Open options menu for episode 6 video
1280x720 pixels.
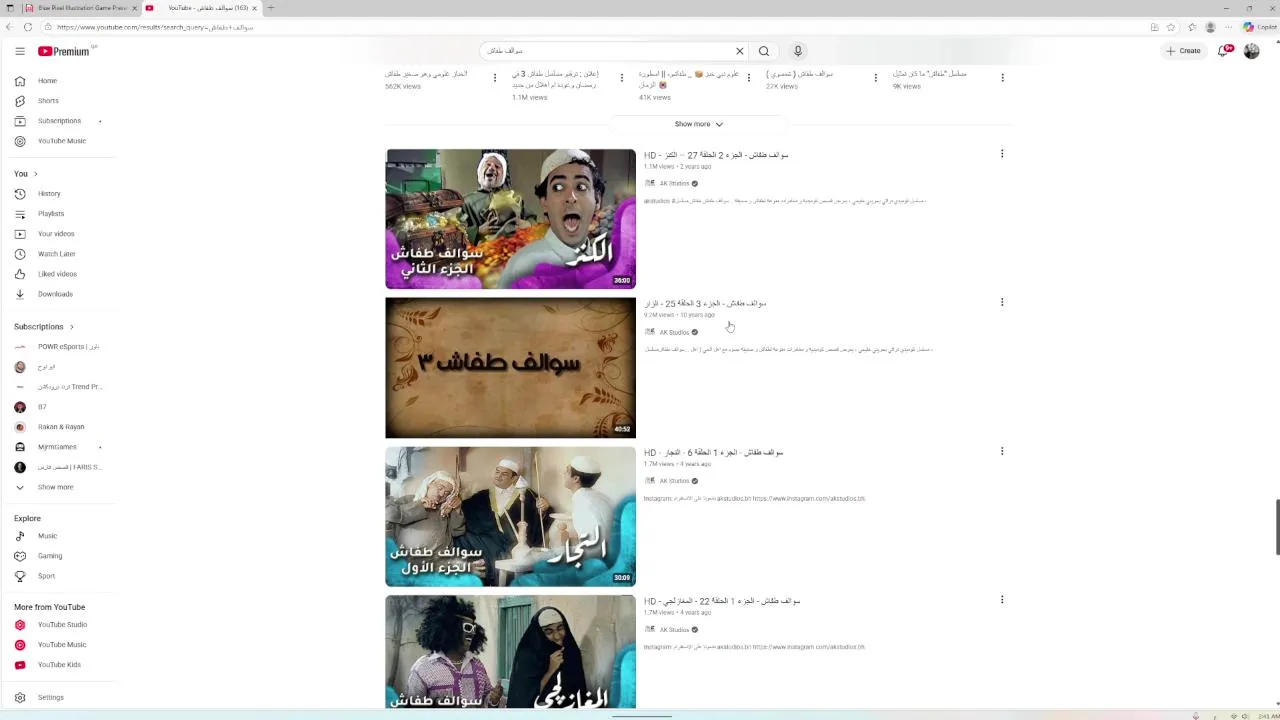(x=1001, y=451)
